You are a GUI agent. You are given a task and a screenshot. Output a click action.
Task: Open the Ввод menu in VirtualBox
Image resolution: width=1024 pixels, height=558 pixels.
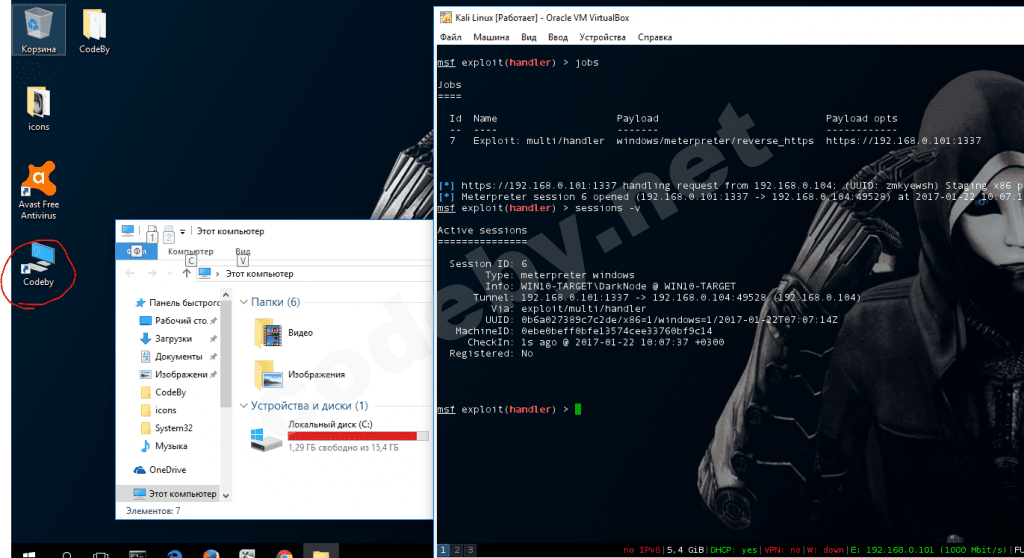tap(558, 37)
